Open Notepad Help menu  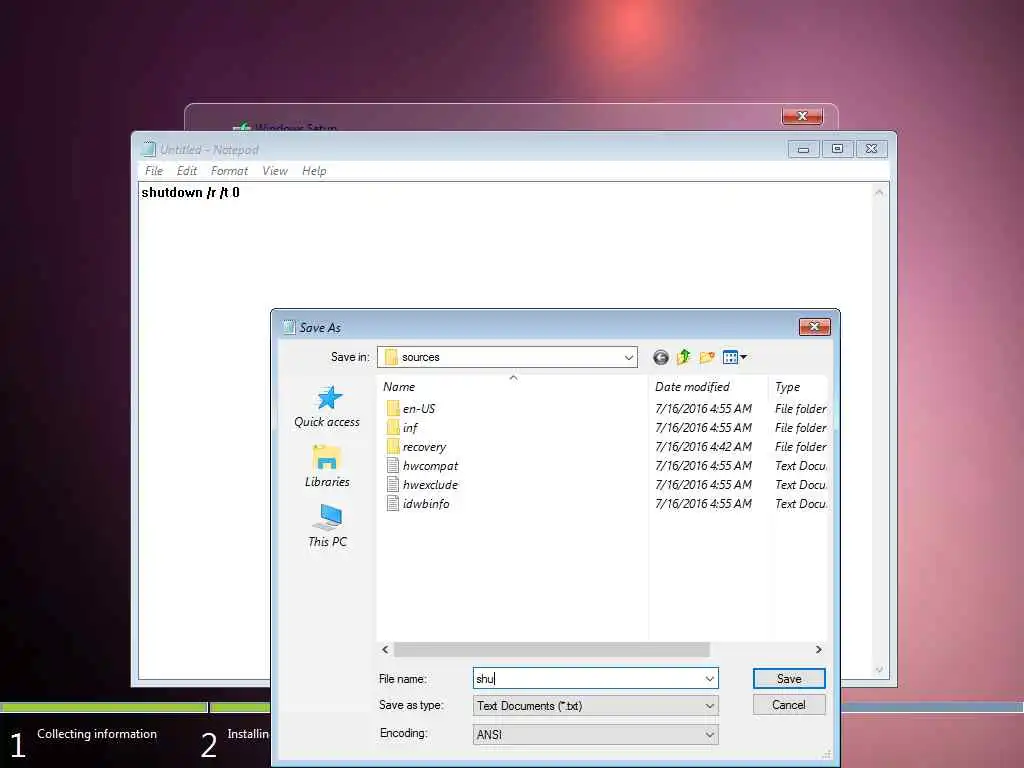coord(314,171)
